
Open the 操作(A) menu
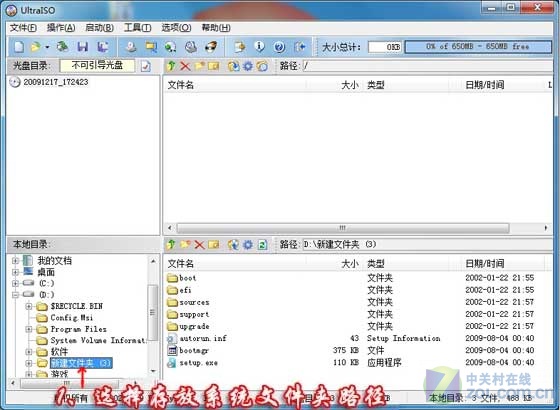click(x=61, y=28)
